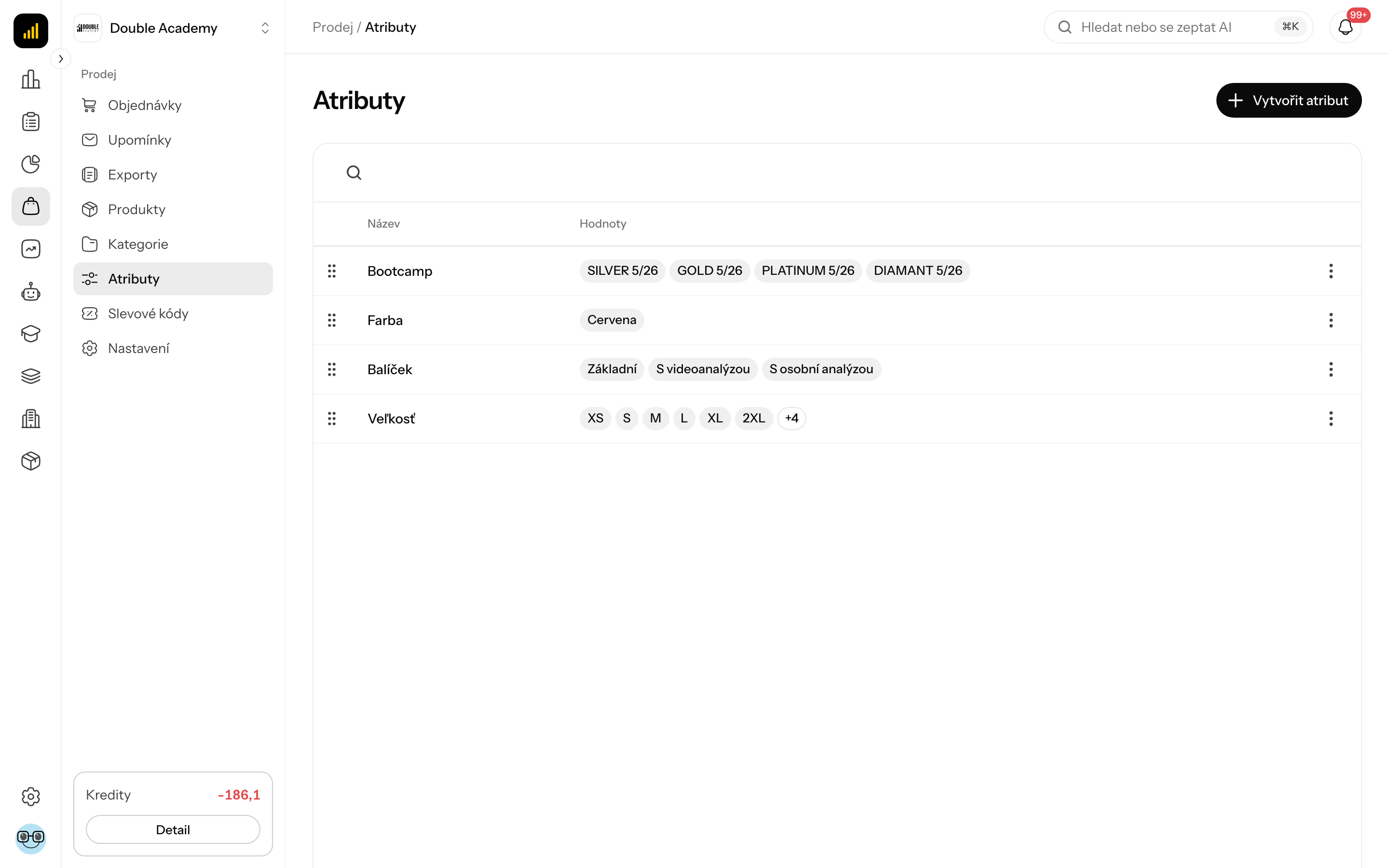Open the three-dot menu for Balíček

point(1331,369)
